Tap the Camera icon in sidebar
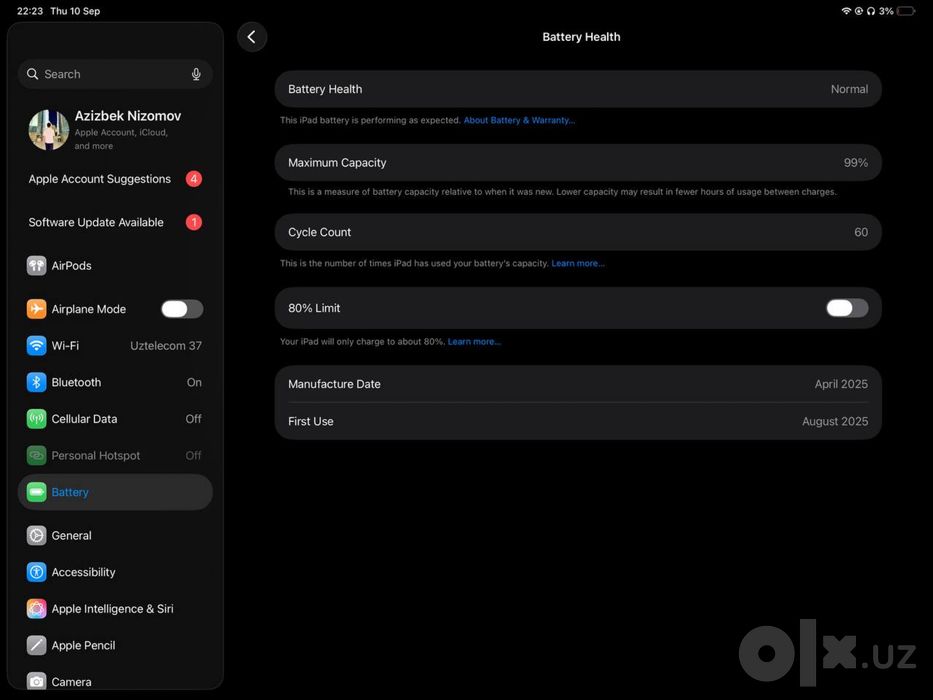Screen dimensions: 933x700 click(x=36, y=682)
